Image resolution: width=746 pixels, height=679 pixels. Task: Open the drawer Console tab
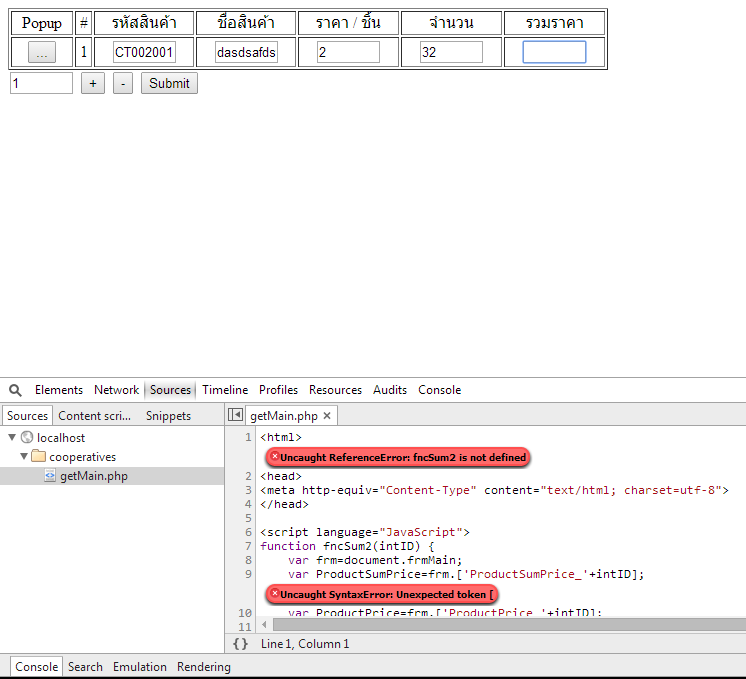[x=36, y=667]
